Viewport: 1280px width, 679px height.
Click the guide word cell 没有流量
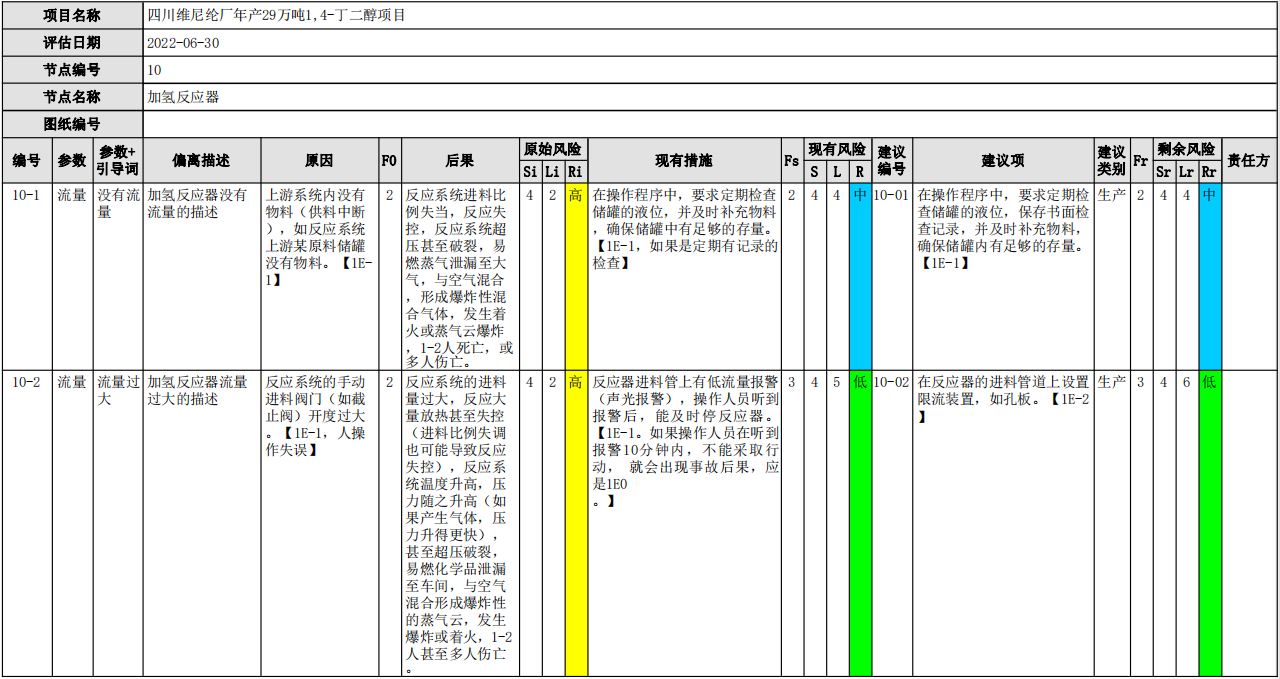(x=118, y=276)
